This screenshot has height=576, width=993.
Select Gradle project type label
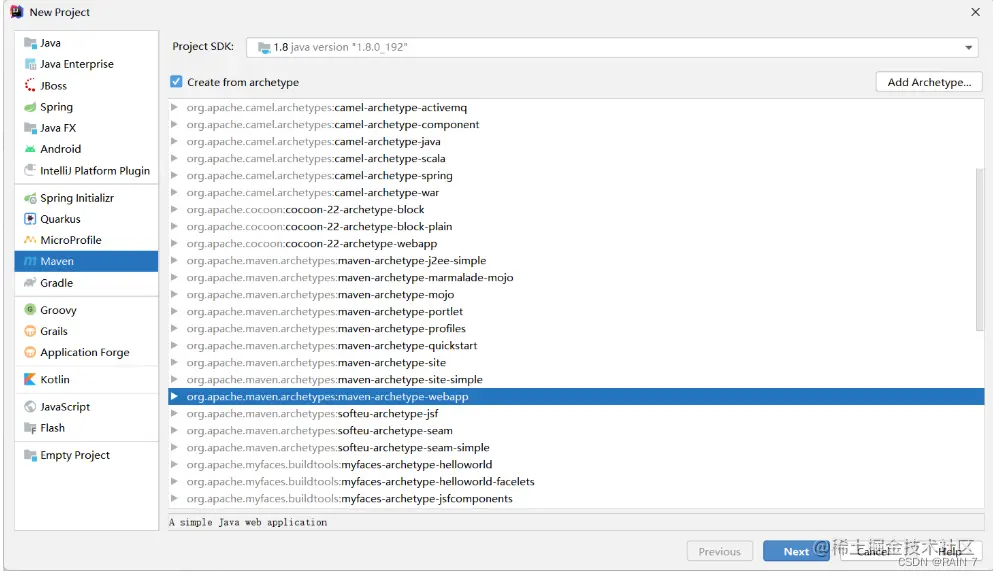pos(56,283)
